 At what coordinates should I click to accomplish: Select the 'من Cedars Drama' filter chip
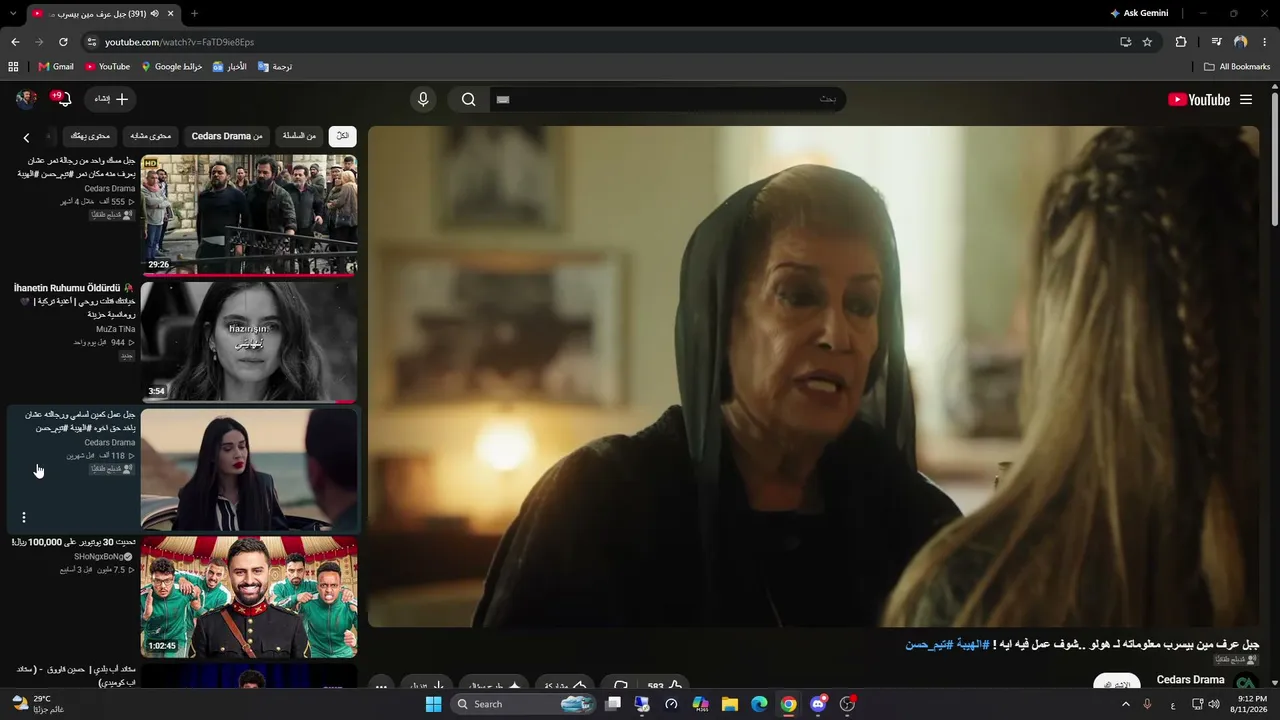pyautogui.click(x=227, y=136)
